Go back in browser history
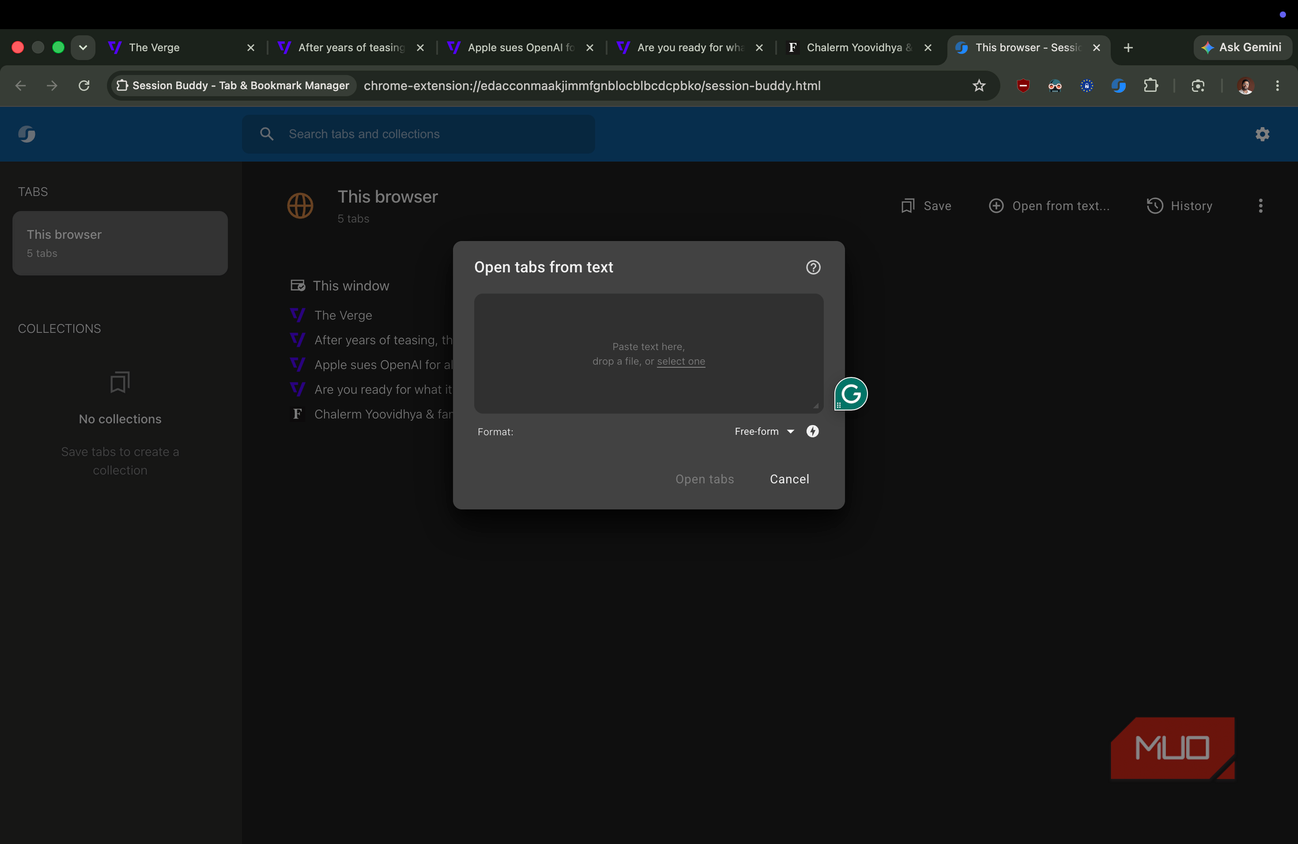1298x844 pixels. [x=21, y=86]
